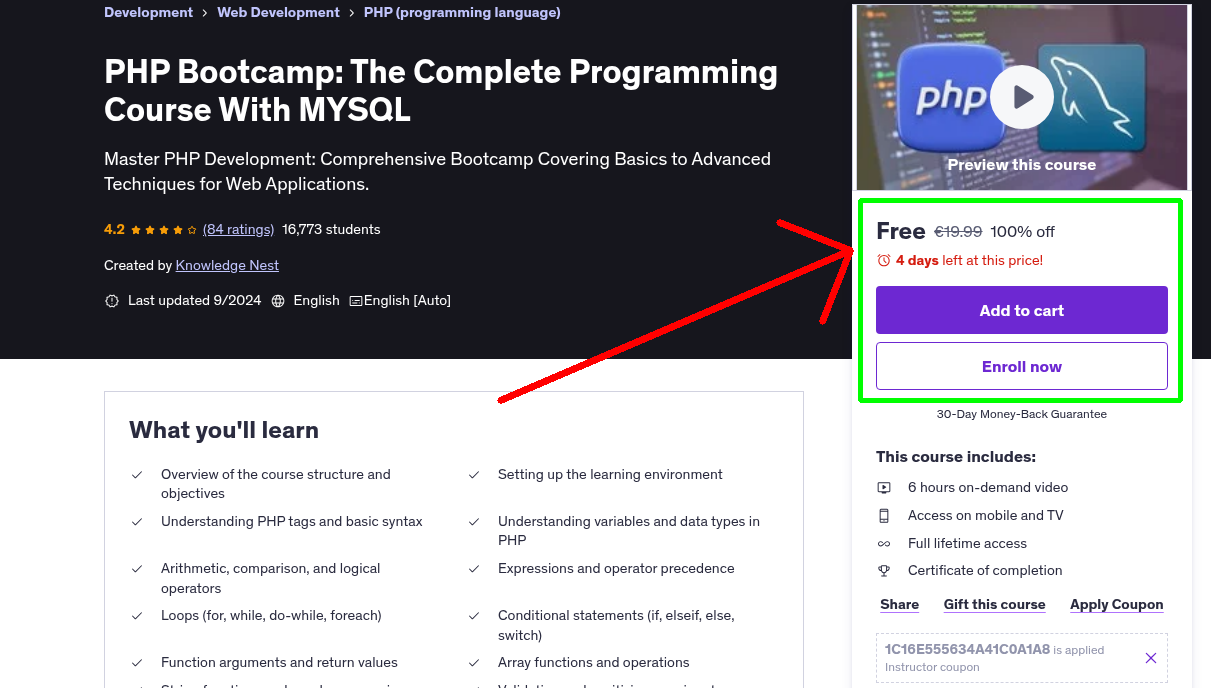Screen dimensions: 1211x688
Task: Click the star rating icons
Action: click(x=164, y=230)
